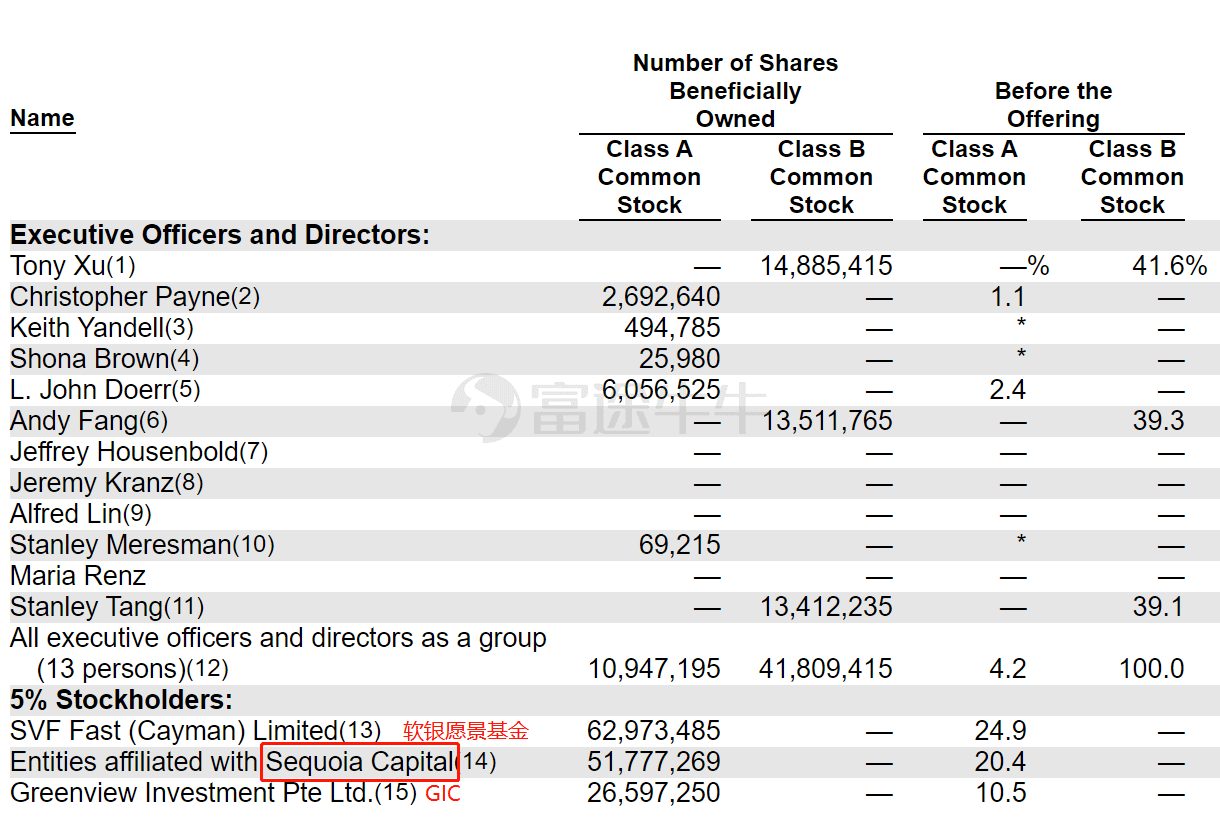
Task: Open footnote (1) next to Tony Xu
Action: tap(120, 267)
